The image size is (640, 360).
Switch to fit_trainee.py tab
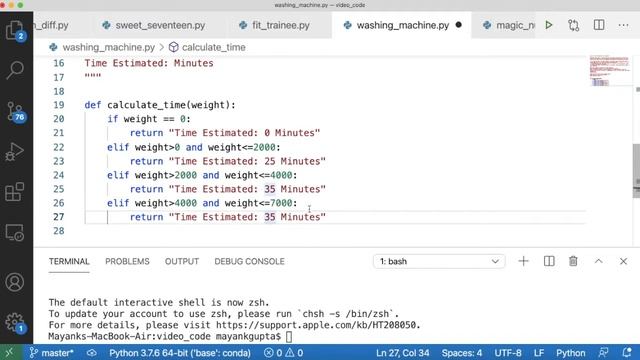pos(275,25)
